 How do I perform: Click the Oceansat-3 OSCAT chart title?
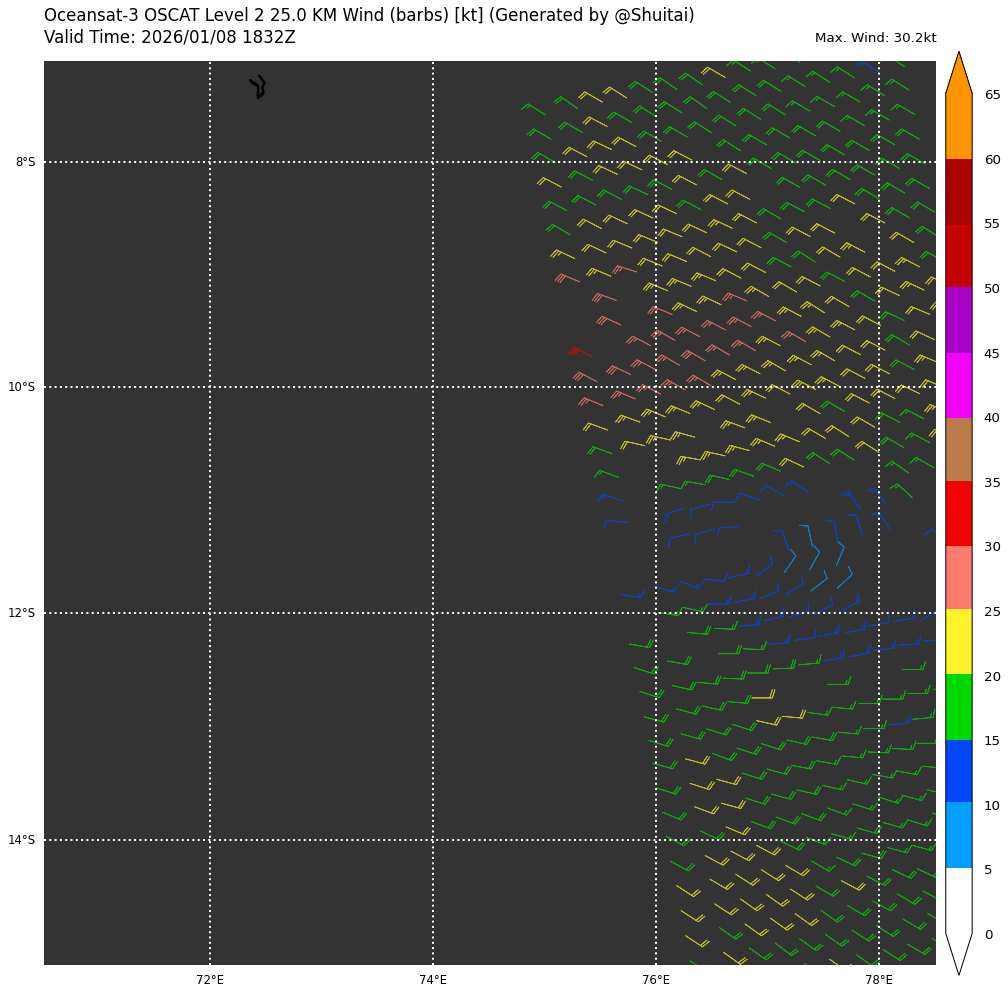click(368, 16)
